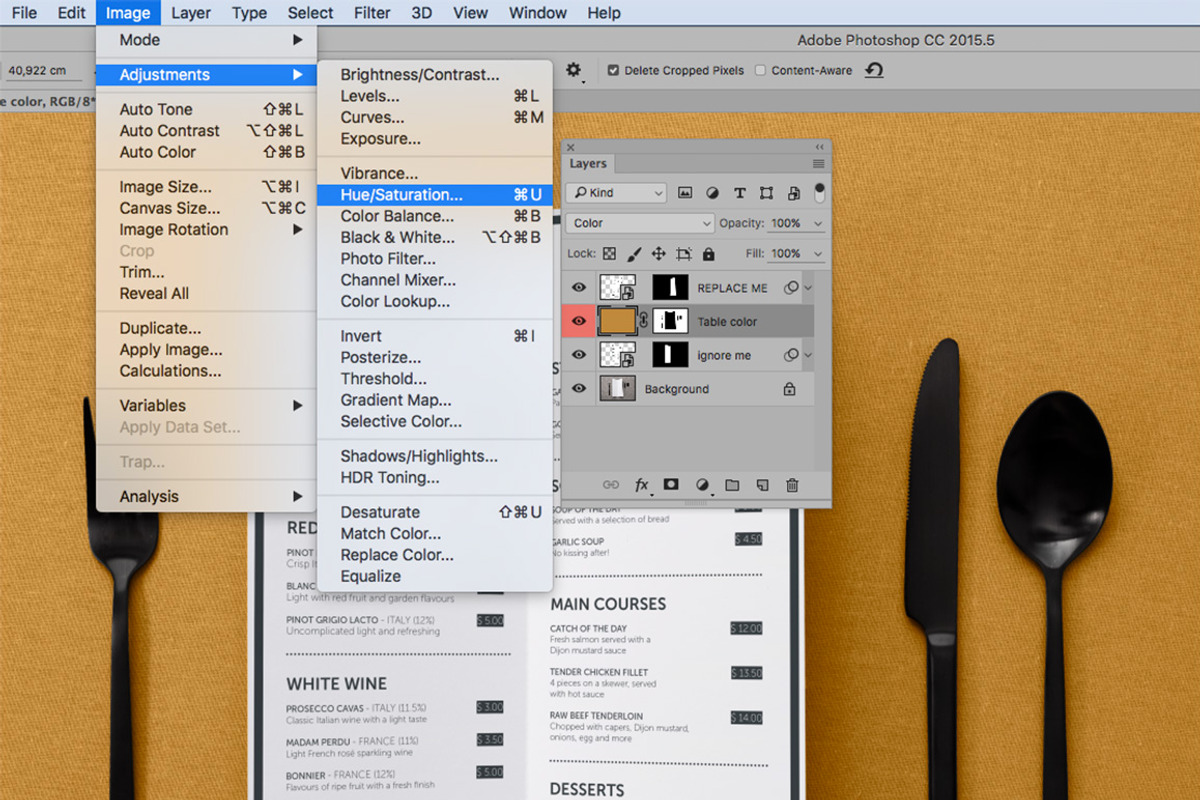Hide the REPLACE ME layer
The image size is (1200, 800).
click(578, 288)
